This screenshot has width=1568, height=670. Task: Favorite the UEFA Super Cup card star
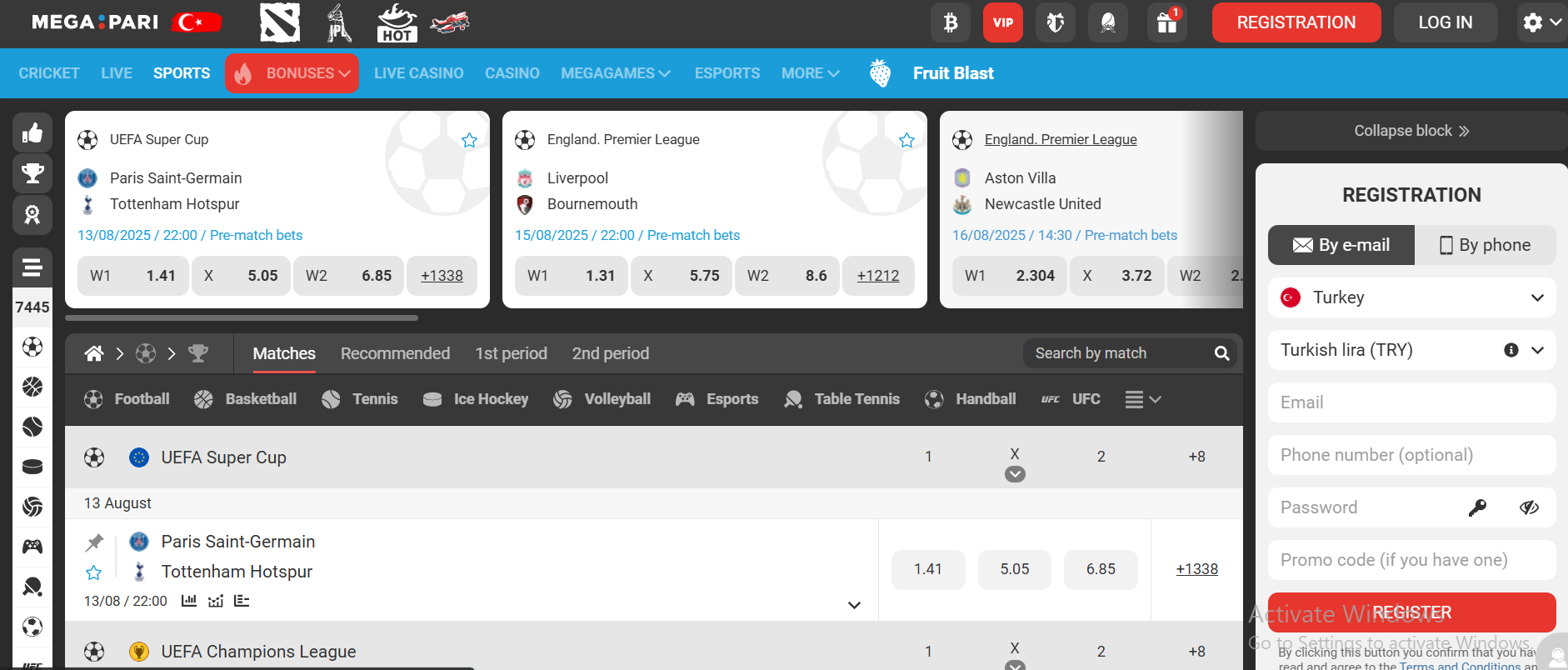point(469,140)
